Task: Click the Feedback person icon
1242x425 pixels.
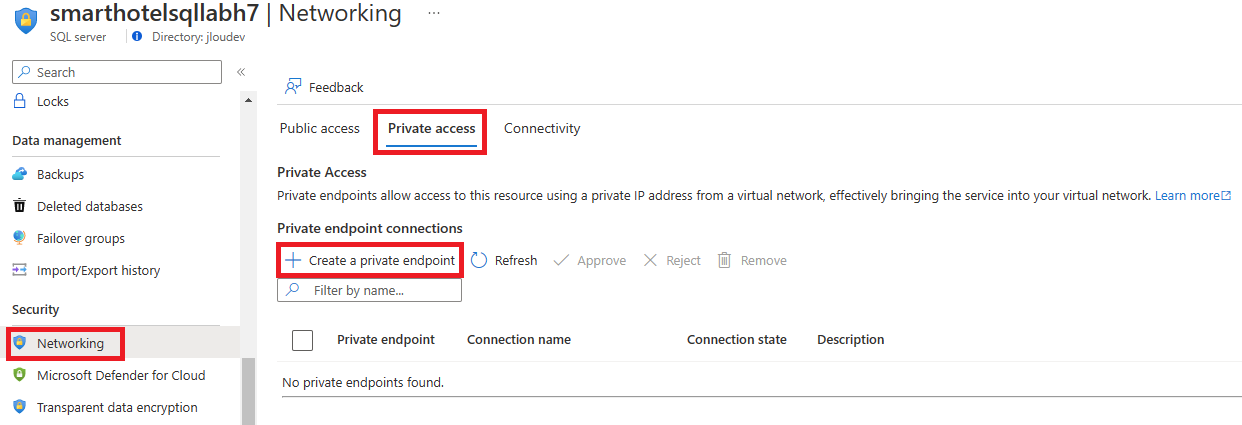Action: [293, 87]
